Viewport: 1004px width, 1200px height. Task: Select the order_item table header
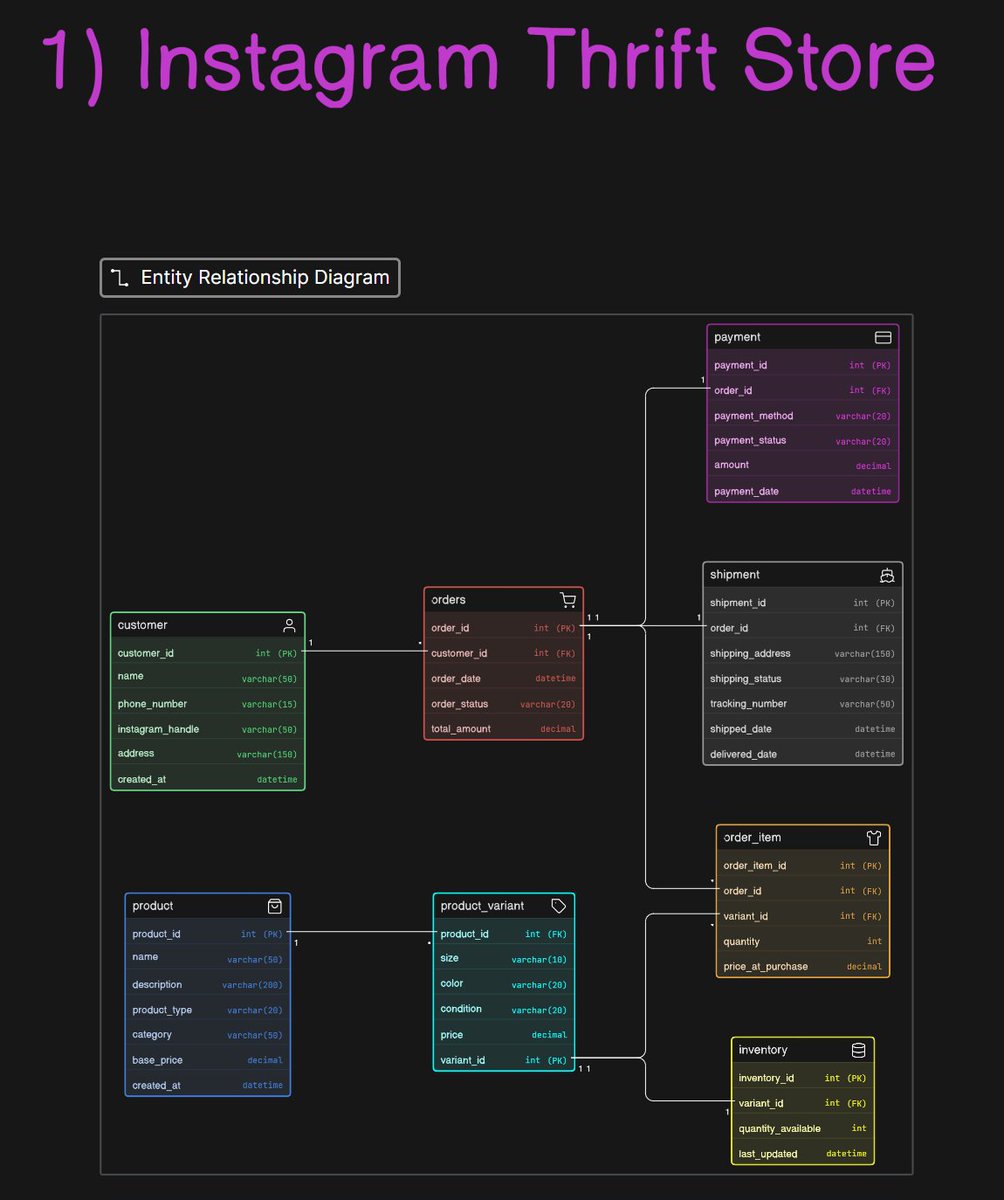(803, 838)
